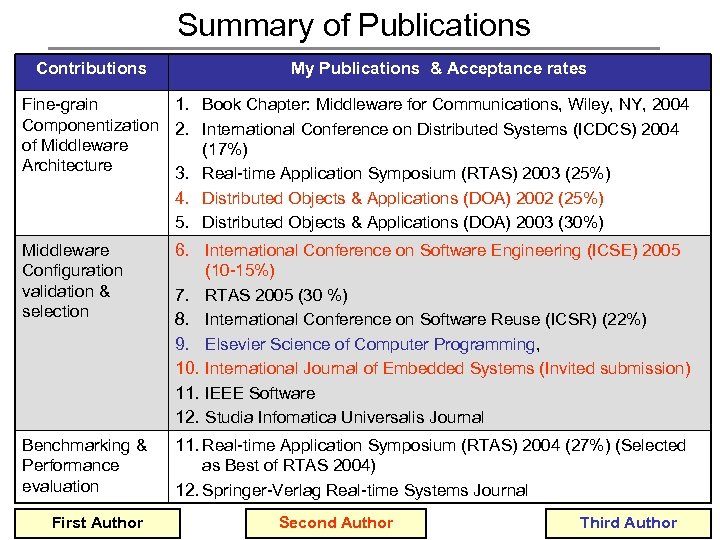Click the red DOA 2002 (25%) entry

pyautogui.click(x=389, y=198)
